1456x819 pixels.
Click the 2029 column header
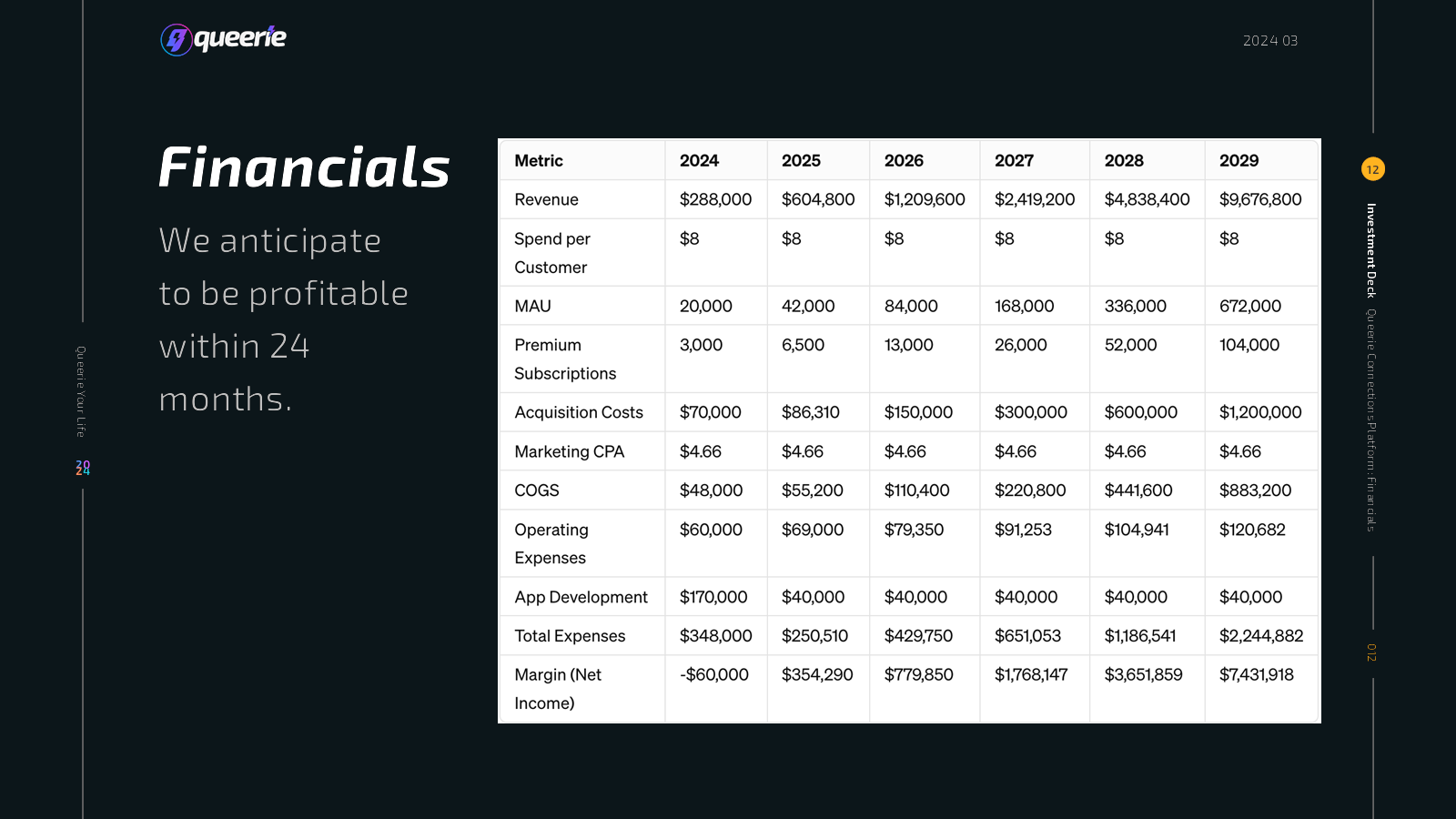click(x=1239, y=161)
